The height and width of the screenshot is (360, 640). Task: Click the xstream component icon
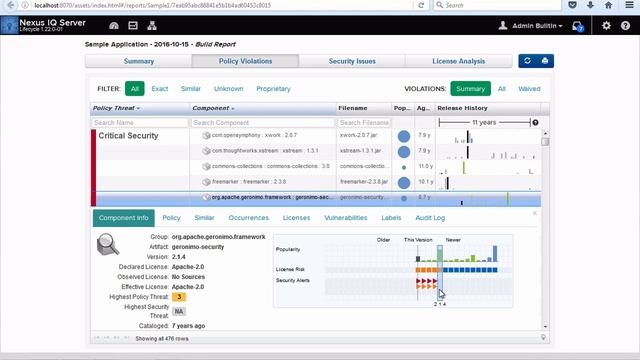206,151
